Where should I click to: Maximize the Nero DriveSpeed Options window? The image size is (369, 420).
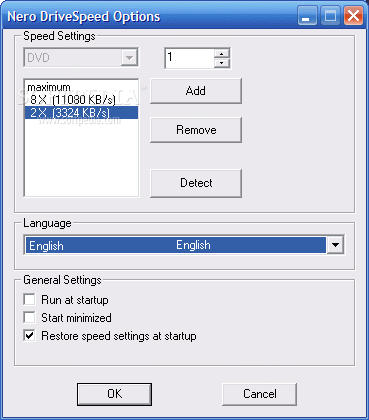click(x=330, y=16)
